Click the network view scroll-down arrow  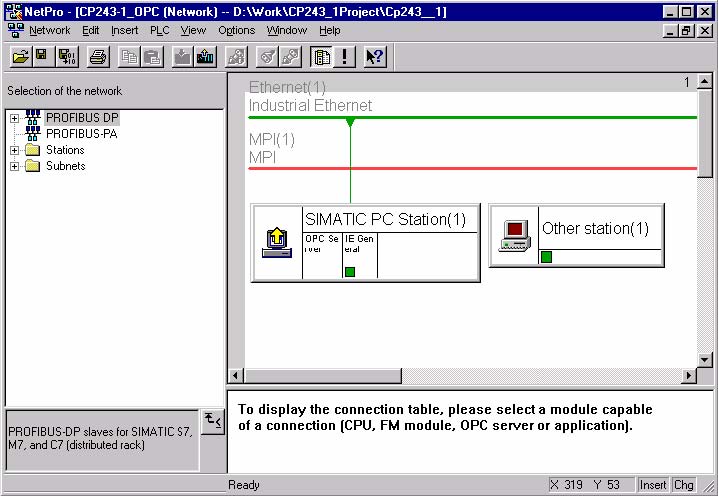[704, 360]
